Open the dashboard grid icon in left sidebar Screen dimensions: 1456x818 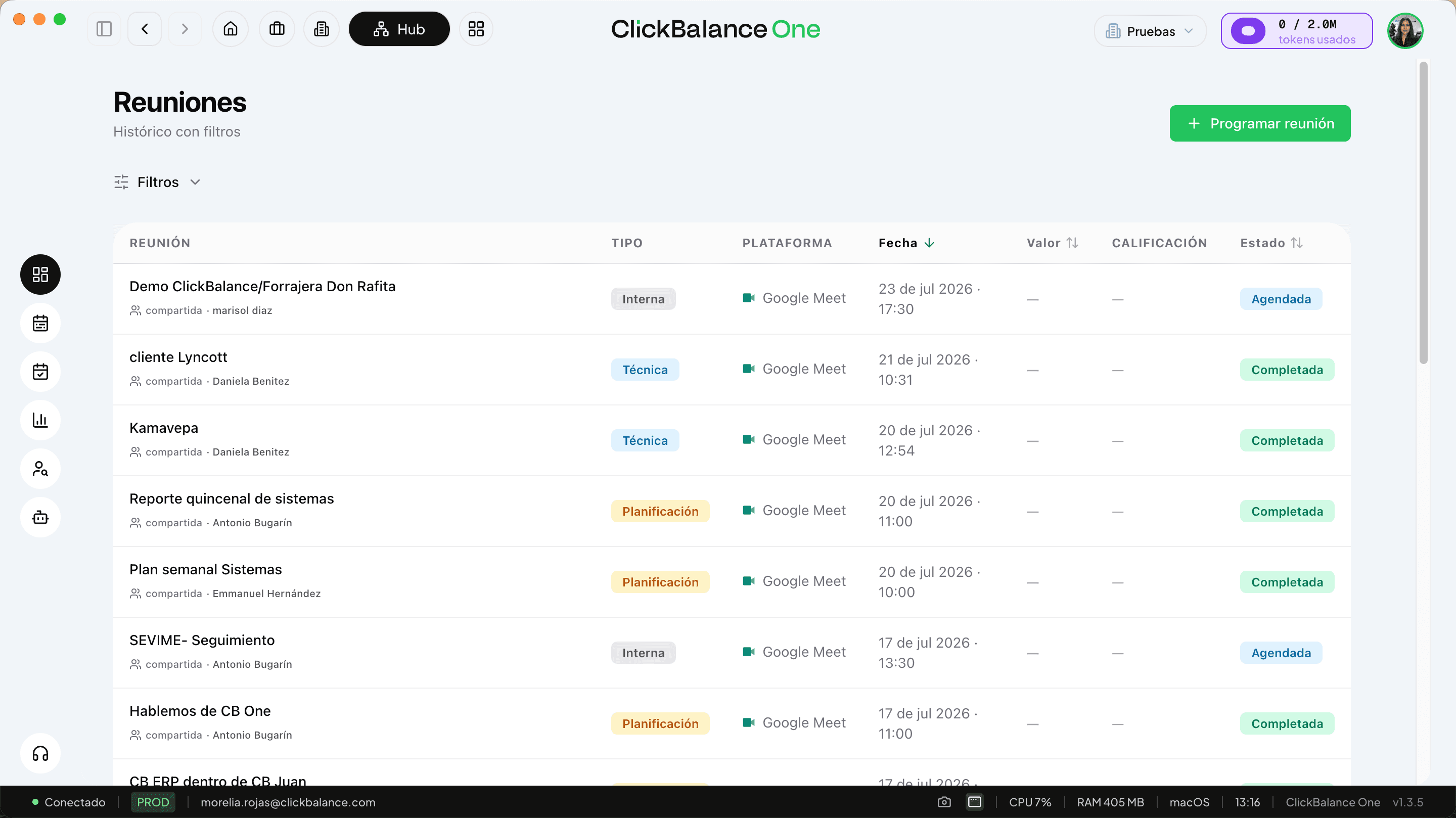coord(40,275)
